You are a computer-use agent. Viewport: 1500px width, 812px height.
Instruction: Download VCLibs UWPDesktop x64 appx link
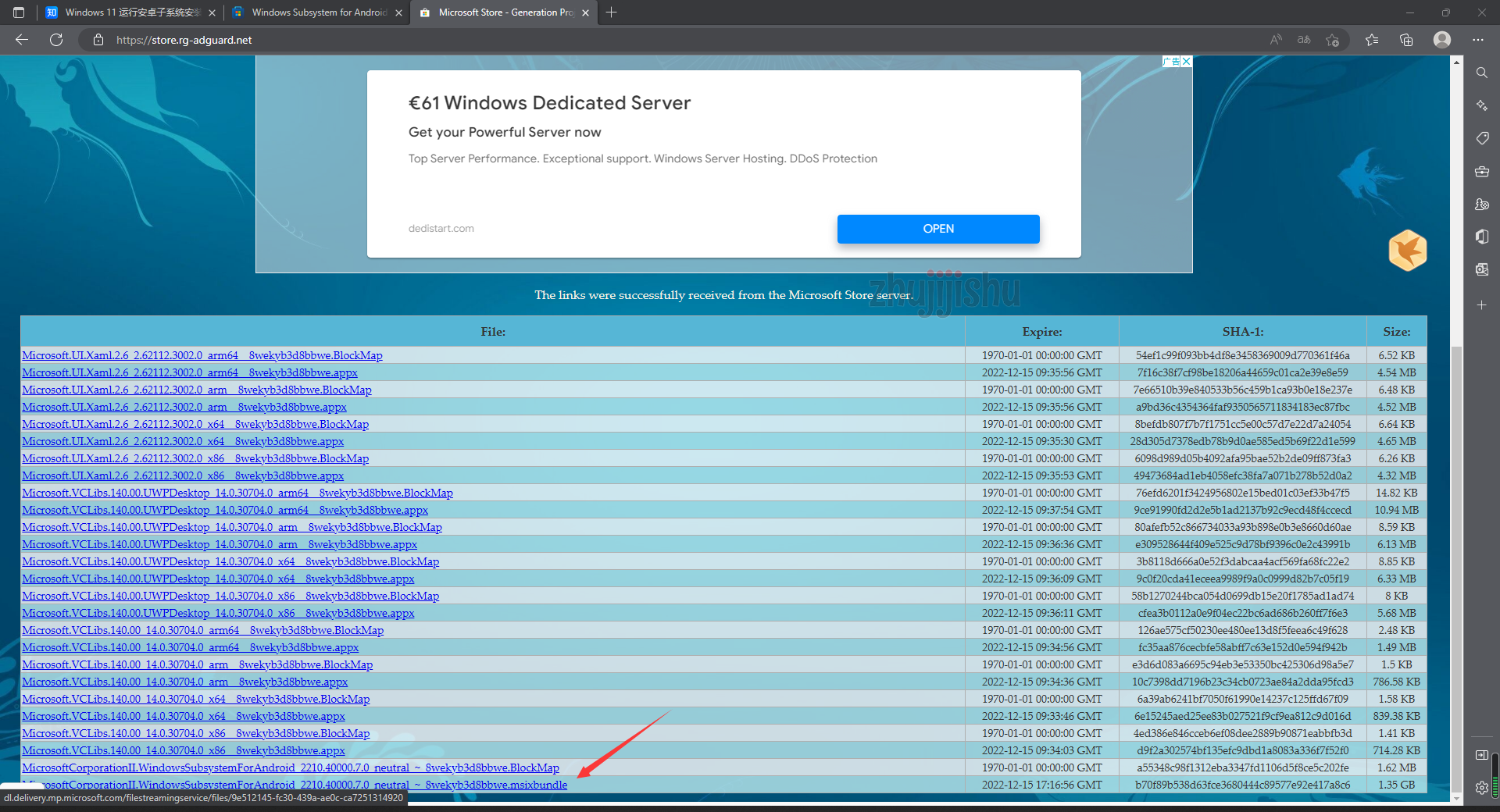coord(218,579)
